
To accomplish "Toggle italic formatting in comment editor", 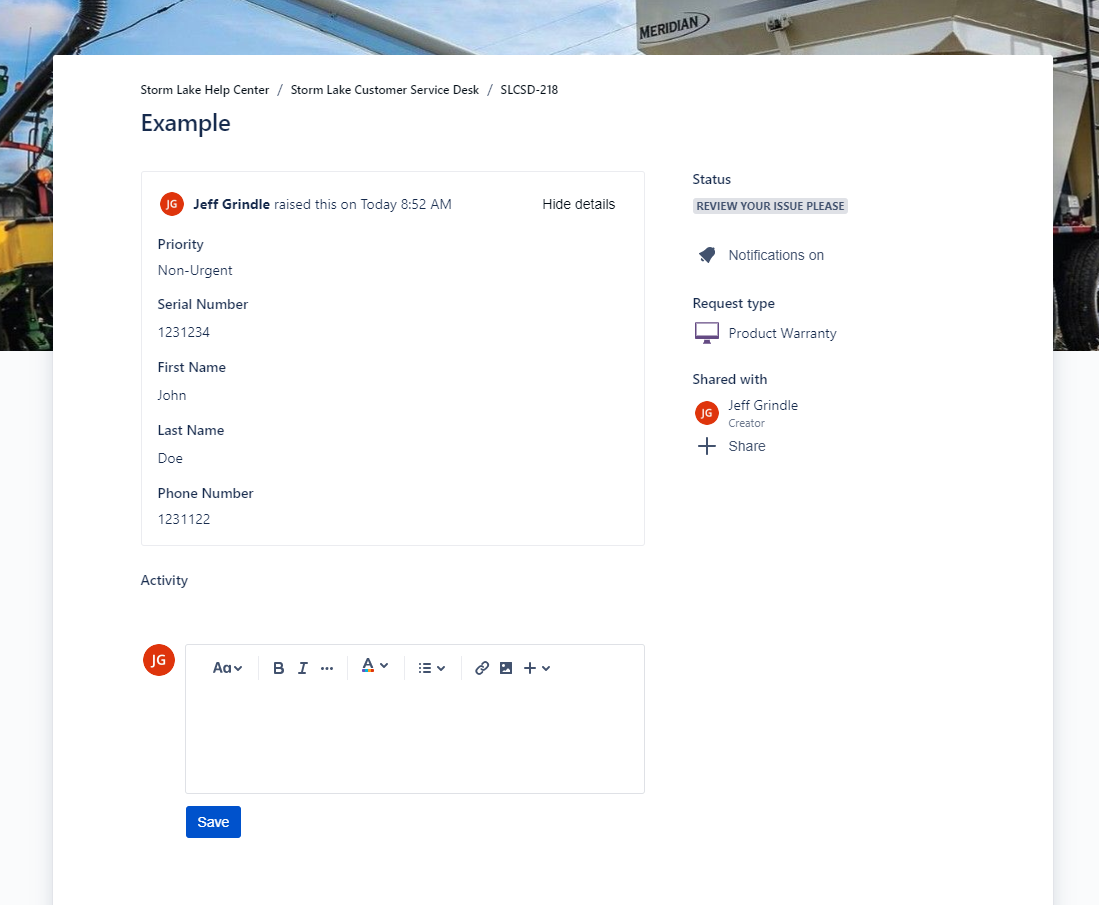I will [x=303, y=668].
